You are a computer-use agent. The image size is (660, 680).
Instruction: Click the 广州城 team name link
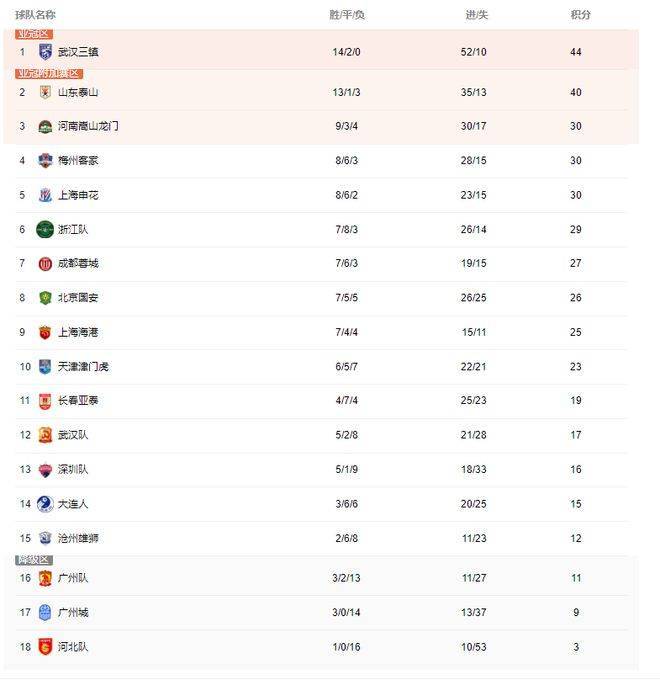click(x=73, y=612)
